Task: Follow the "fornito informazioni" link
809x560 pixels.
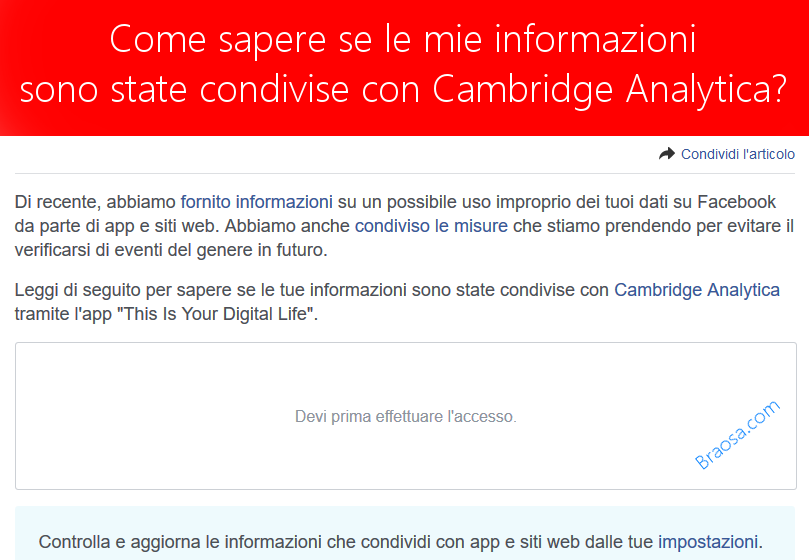Action: coord(256,202)
